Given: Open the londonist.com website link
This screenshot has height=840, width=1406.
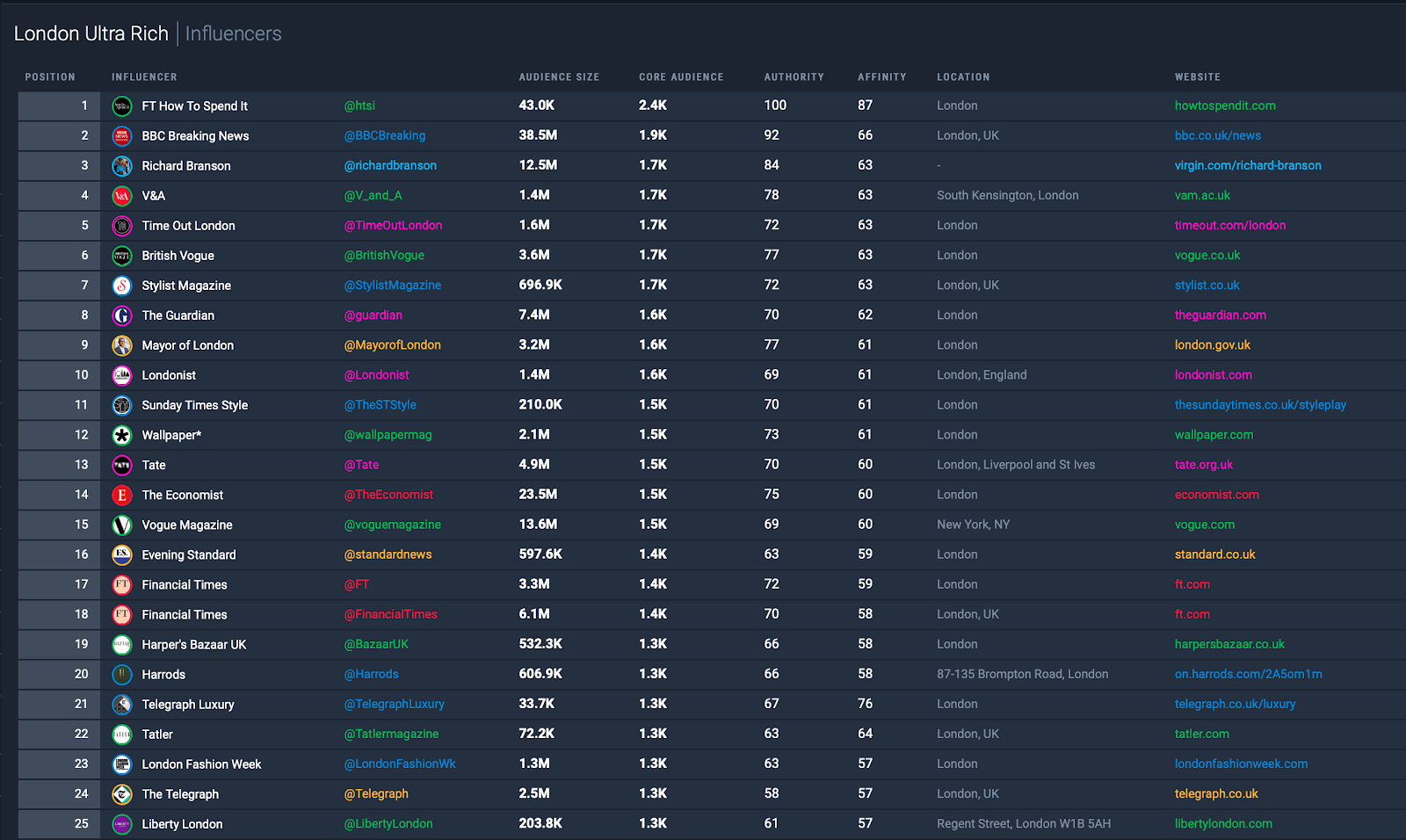Looking at the screenshot, I should (x=1214, y=374).
